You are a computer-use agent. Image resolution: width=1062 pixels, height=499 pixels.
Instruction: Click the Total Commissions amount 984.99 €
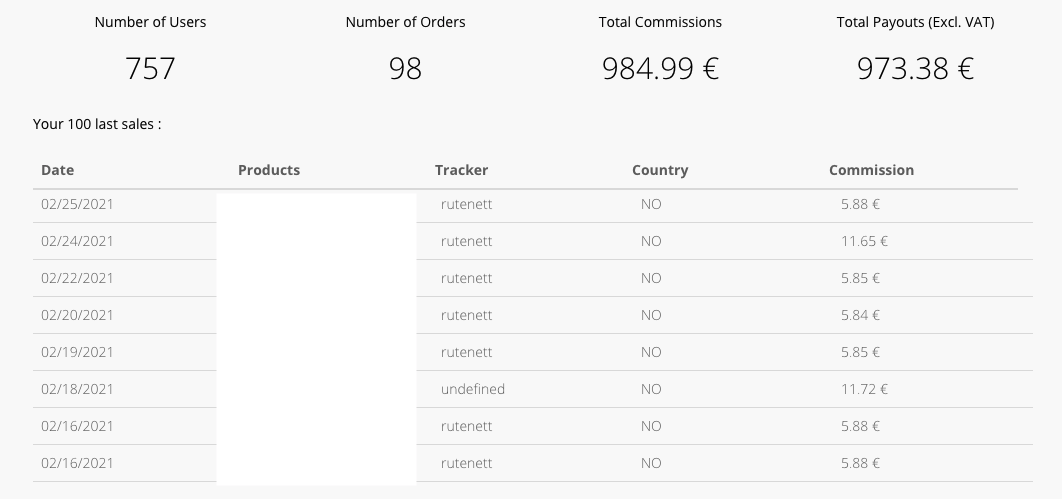point(660,68)
